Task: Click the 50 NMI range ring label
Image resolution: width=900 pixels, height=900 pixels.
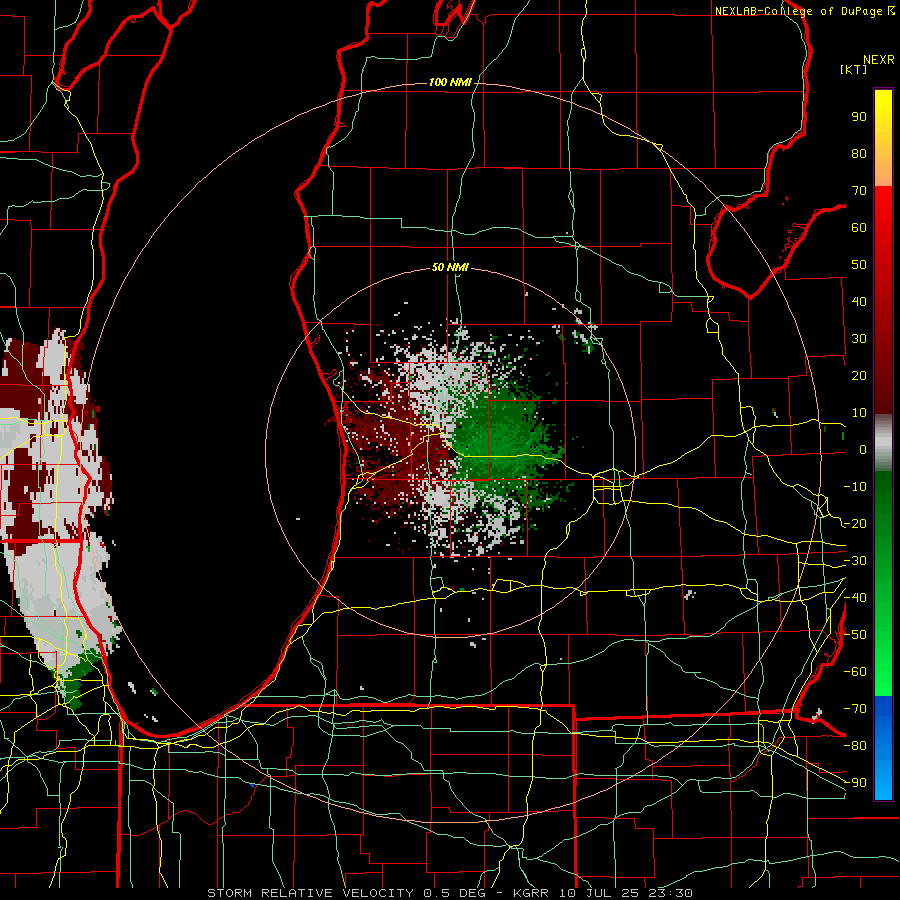Action: click(x=450, y=267)
